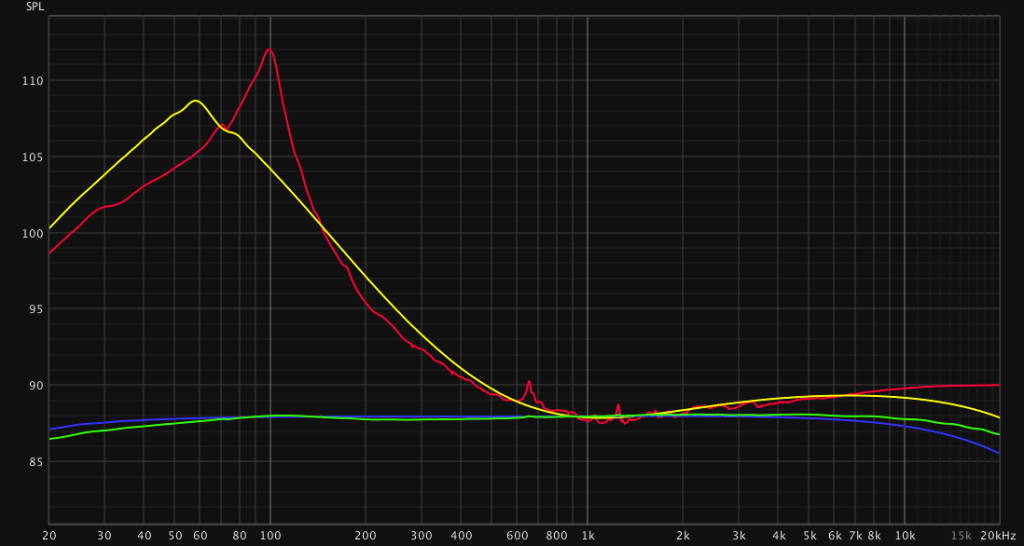Click the blue curve's right end at 20 kHz
1024x546 pixels.
tap(998, 453)
